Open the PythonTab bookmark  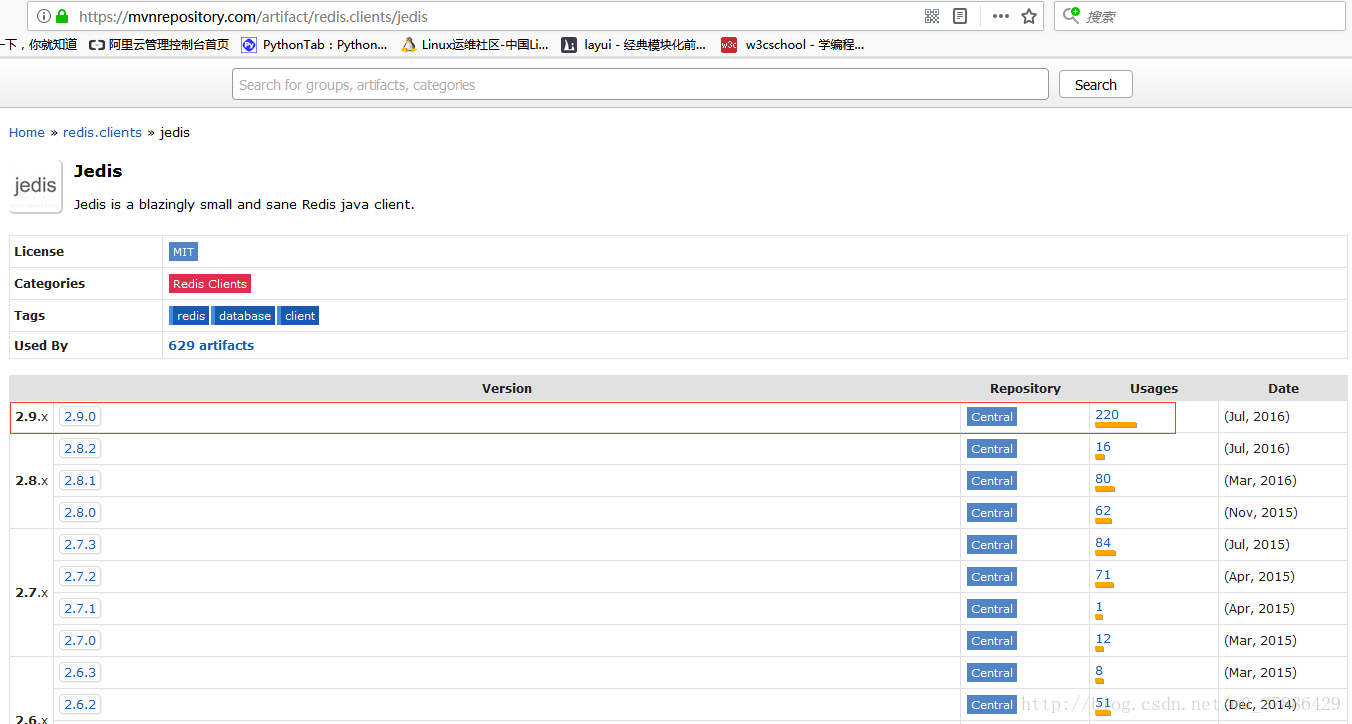(x=314, y=45)
